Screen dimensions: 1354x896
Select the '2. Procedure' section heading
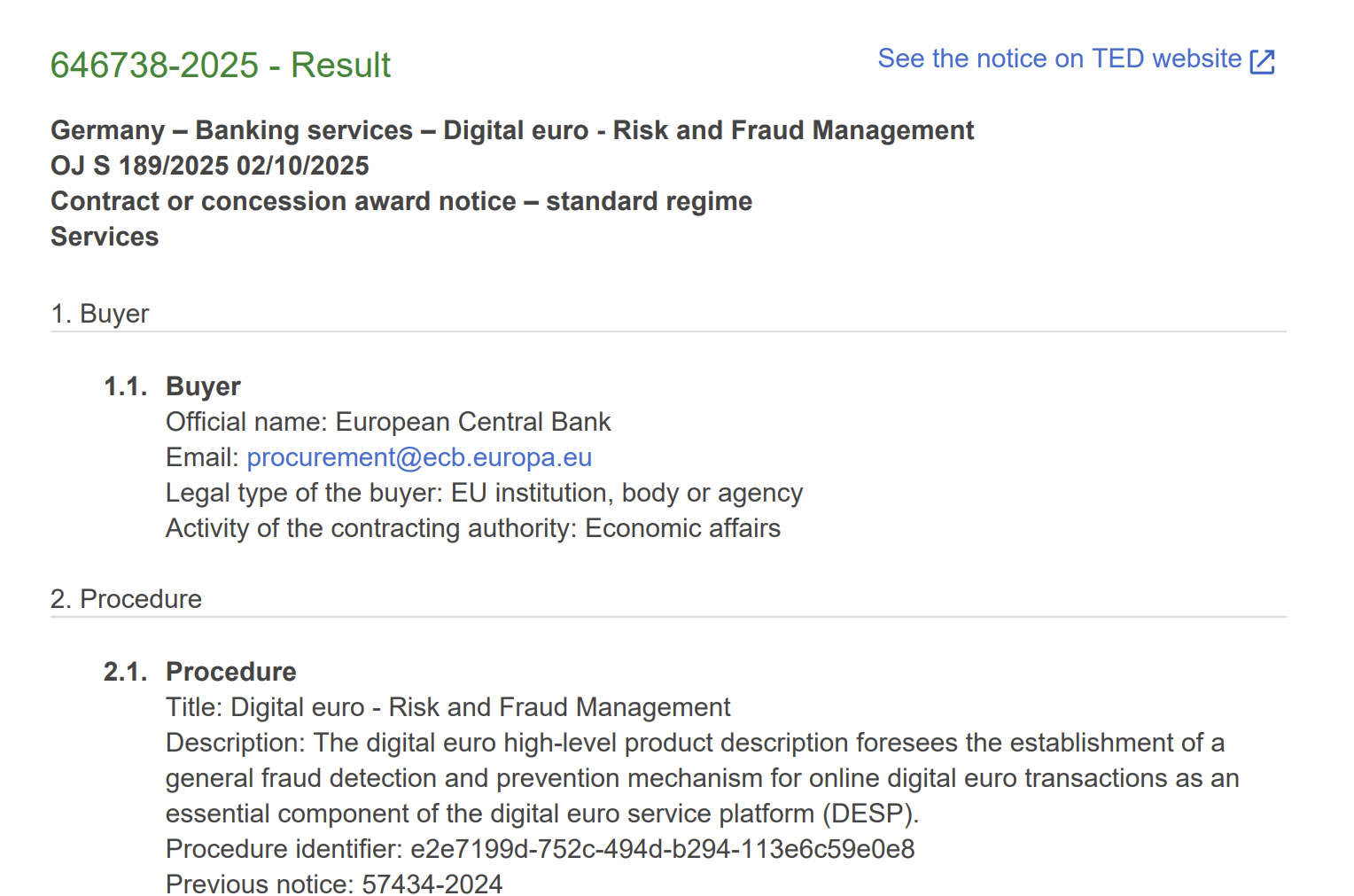click(x=126, y=599)
